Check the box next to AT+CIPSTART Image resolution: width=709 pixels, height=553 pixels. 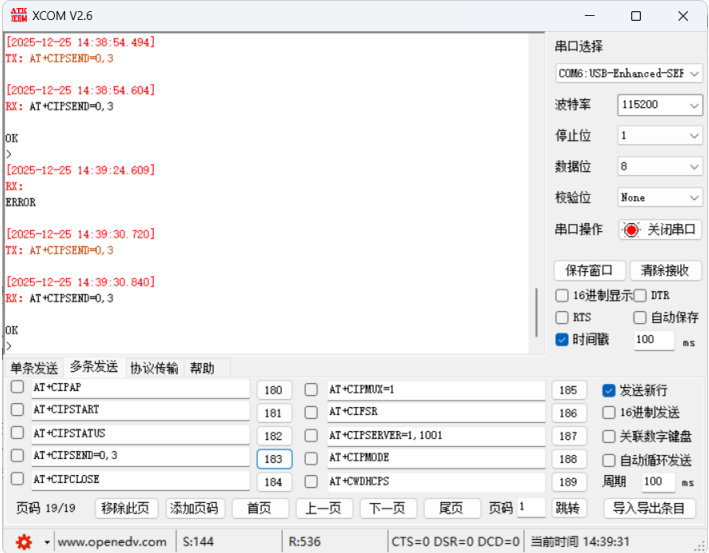17,410
